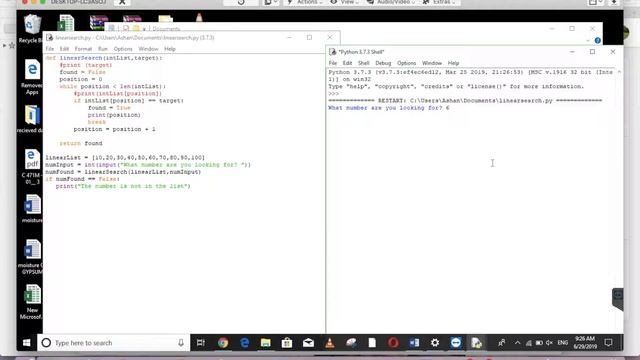This screenshot has width=640, height=360.
Task: Select the New Microsoft Excel desktop file
Action: point(31,301)
